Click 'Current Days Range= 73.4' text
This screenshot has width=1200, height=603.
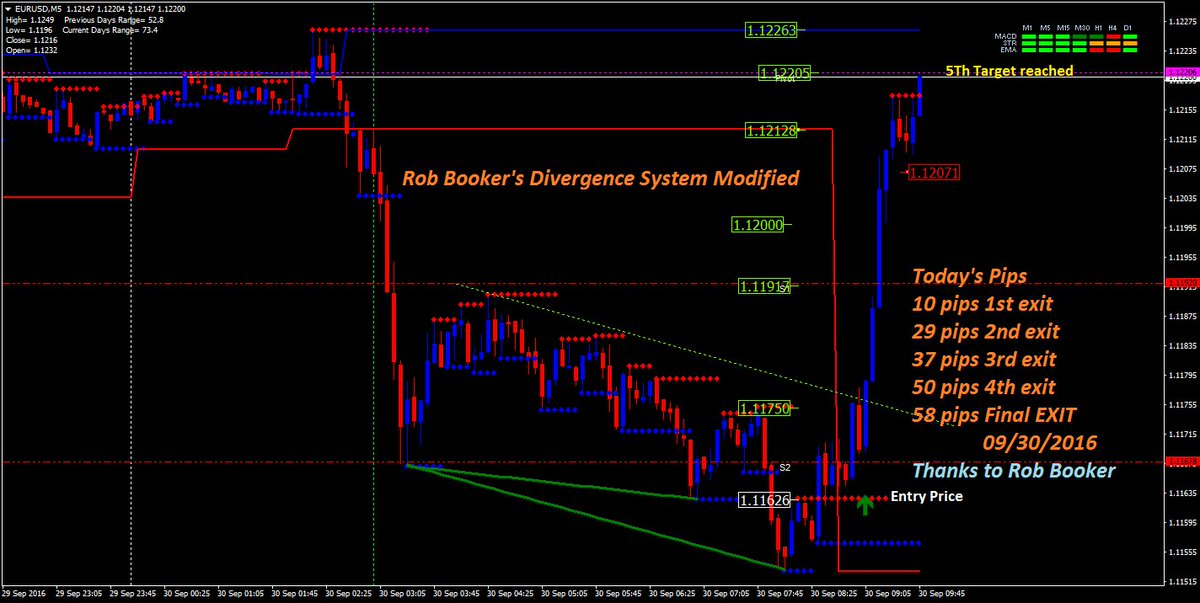coord(110,30)
